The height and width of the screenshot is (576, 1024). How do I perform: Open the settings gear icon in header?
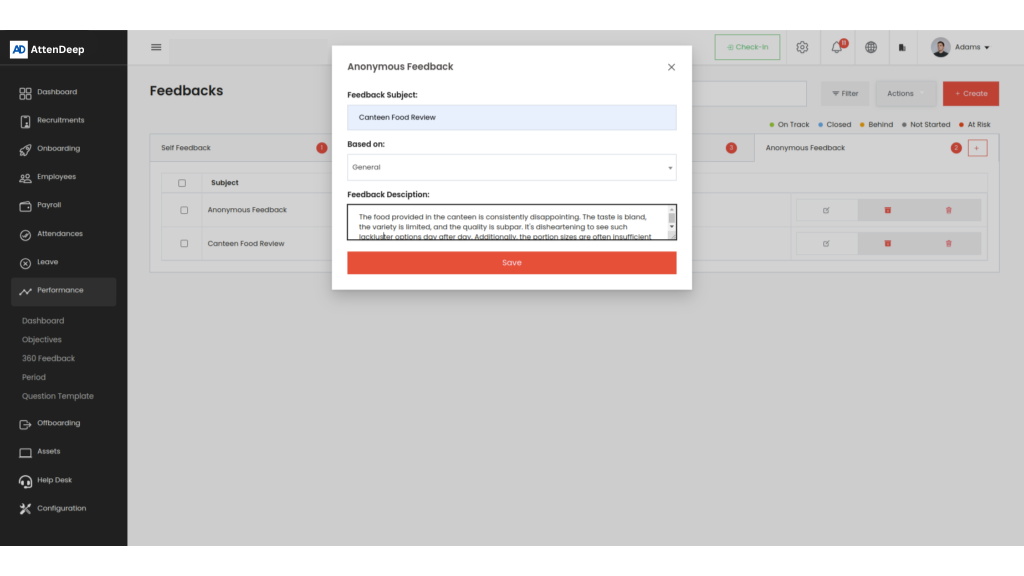(802, 47)
